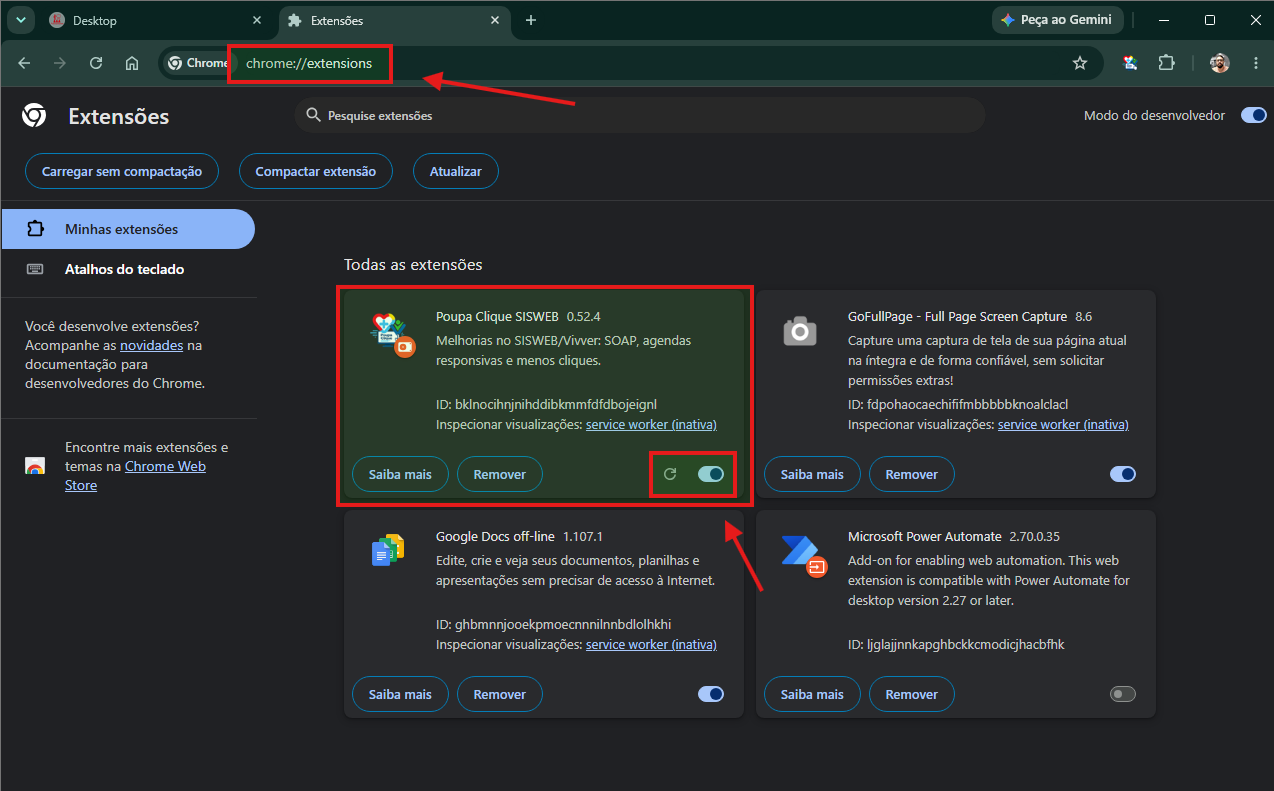This screenshot has width=1274, height=791.
Task: Select the Extensões tab
Action: [392, 20]
